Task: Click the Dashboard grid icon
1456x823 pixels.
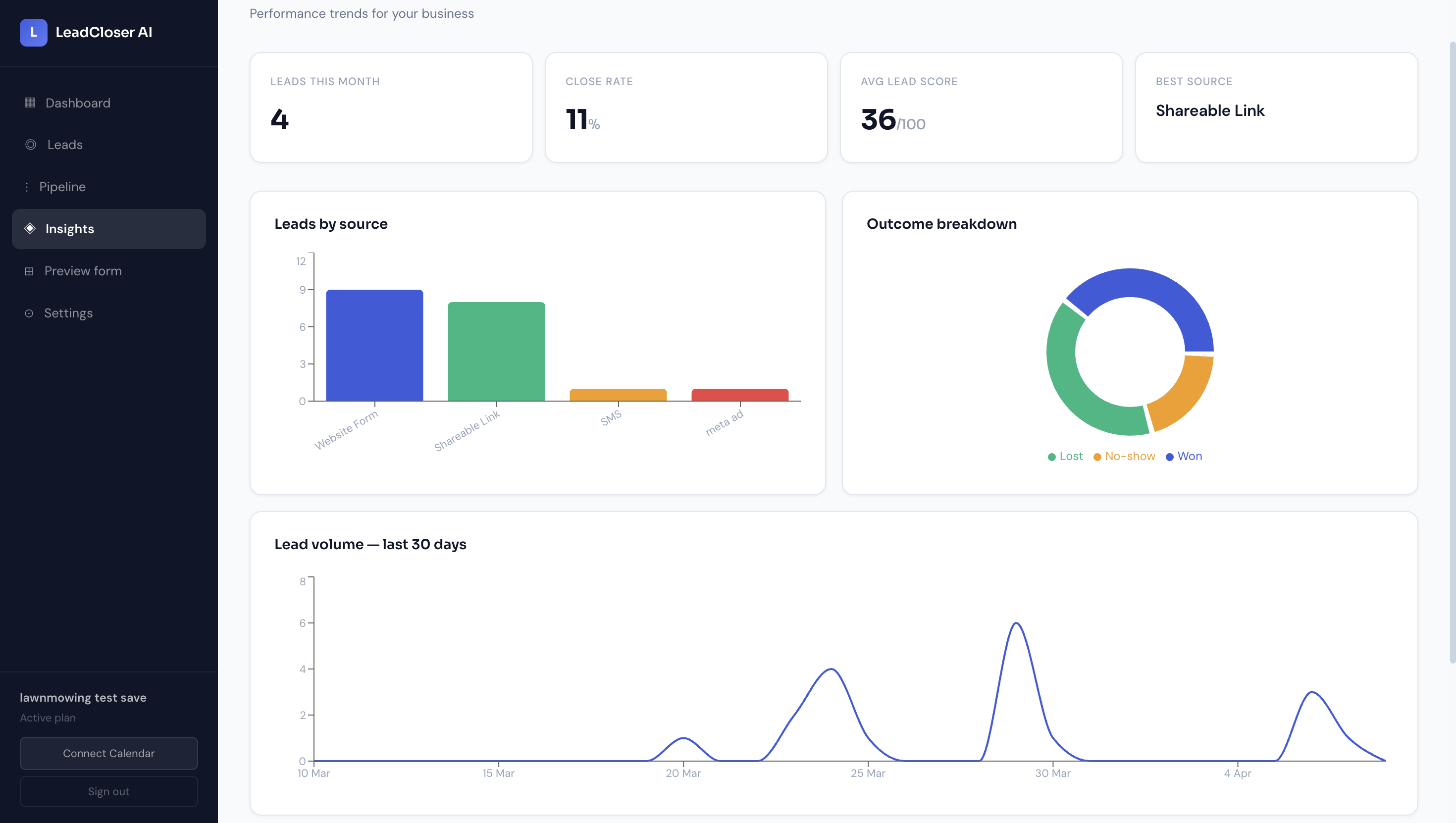Action: click(x=30, y=103)
